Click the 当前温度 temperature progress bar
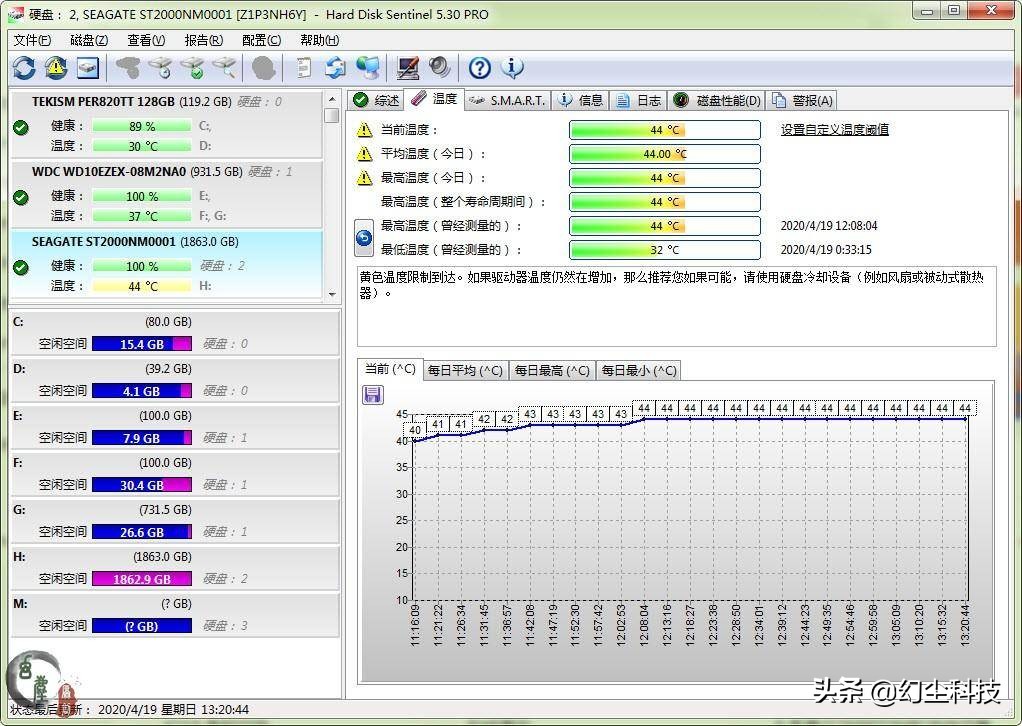The image size is (1022, 726). [663, 129]
